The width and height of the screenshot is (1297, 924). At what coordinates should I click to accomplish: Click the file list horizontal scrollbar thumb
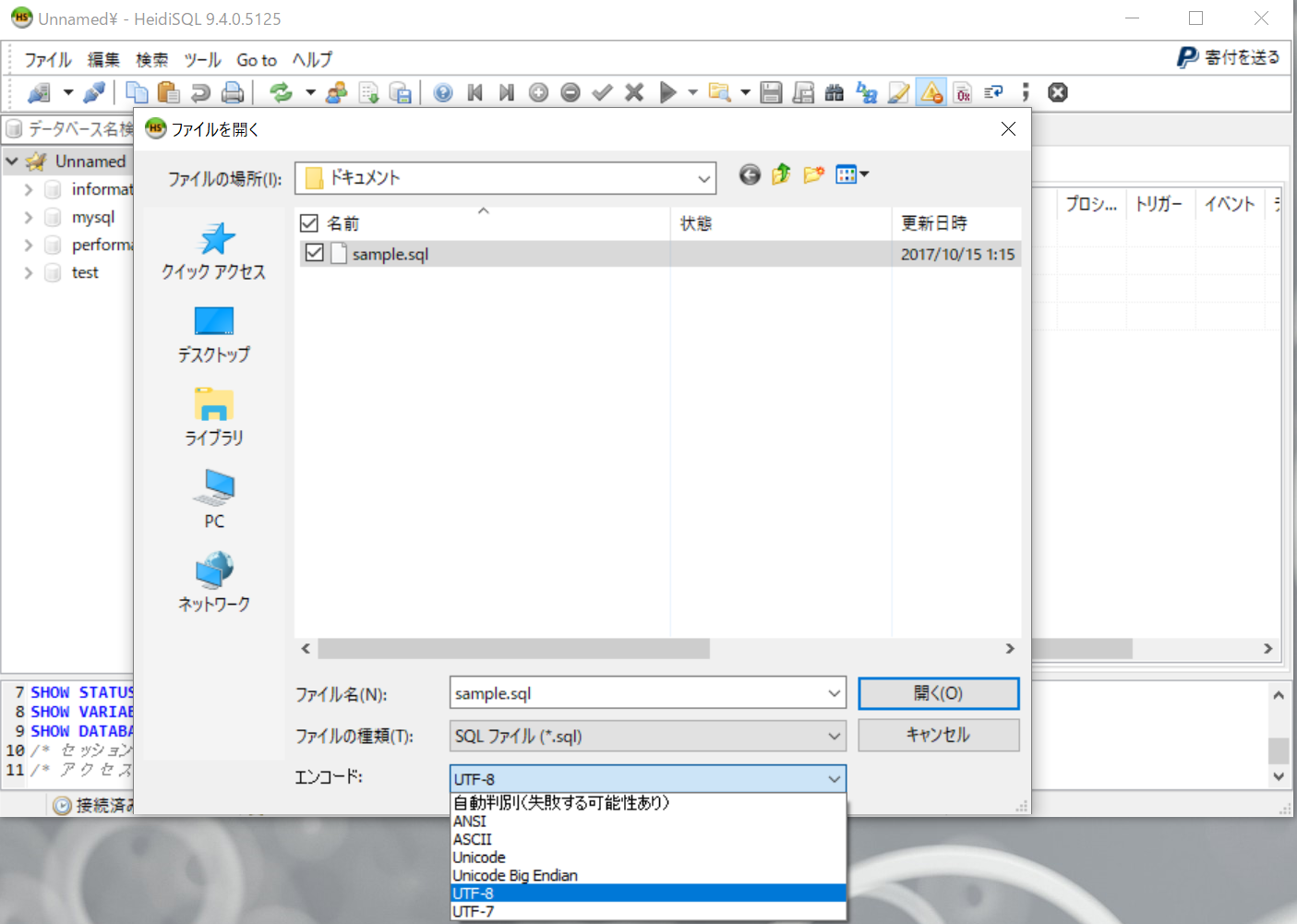(513, 649)
